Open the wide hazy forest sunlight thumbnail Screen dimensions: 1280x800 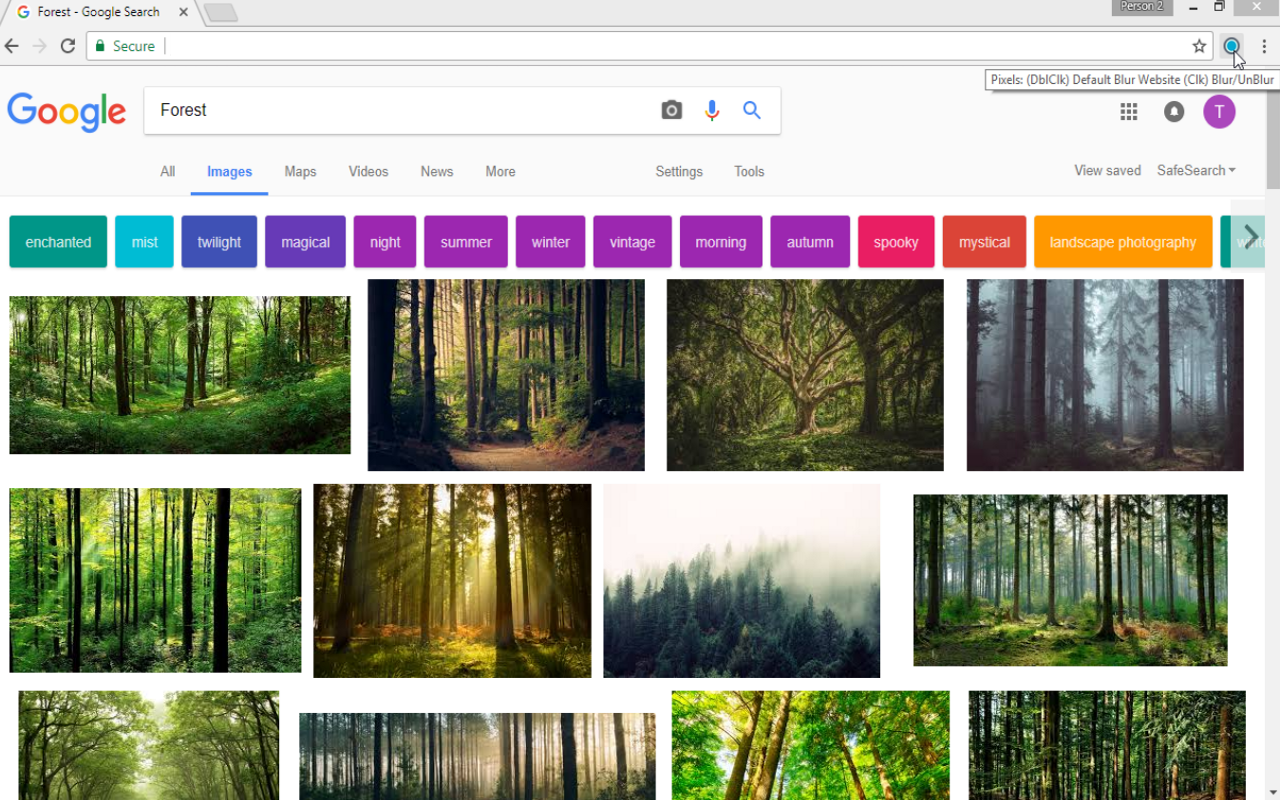pos(477,756)
